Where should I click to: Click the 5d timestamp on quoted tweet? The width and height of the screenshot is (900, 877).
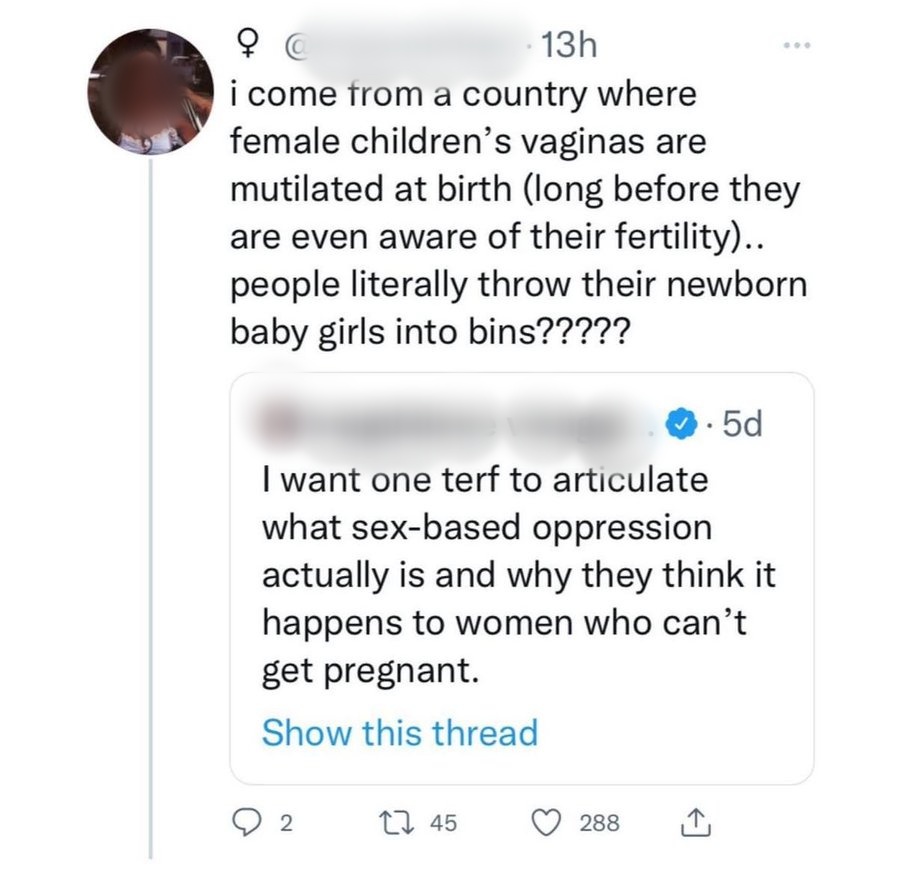click(x=740, y=426)
